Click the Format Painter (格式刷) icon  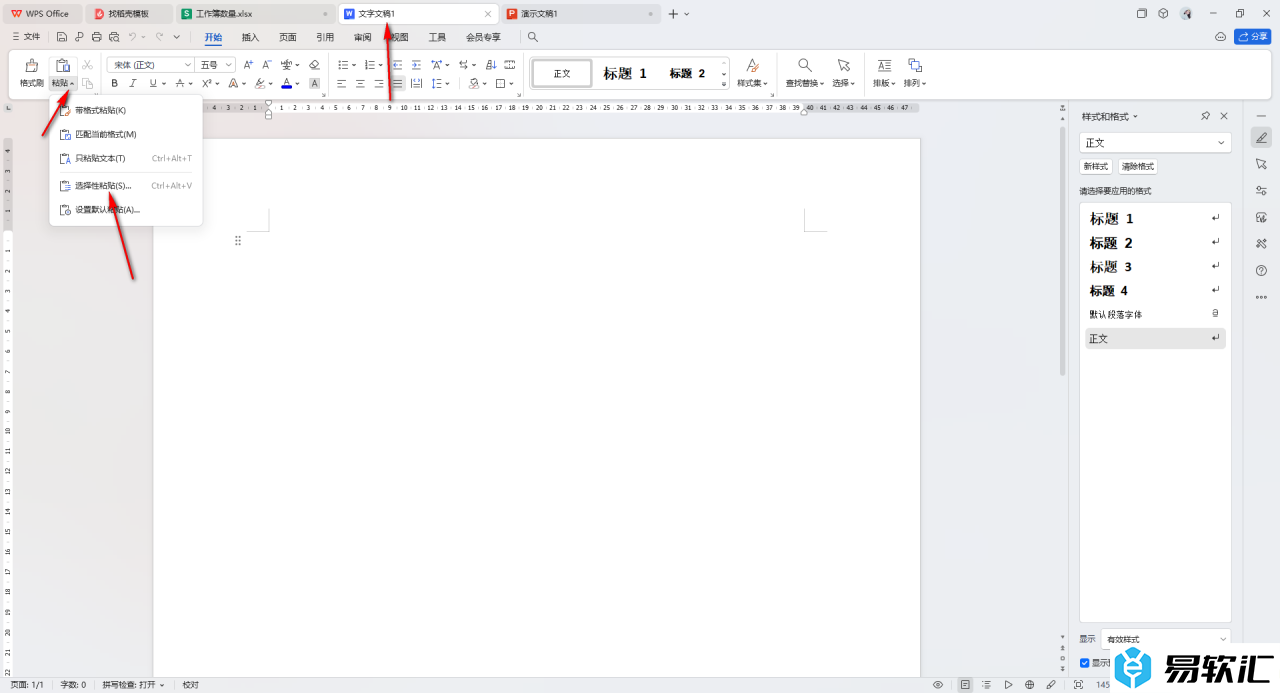31,66
